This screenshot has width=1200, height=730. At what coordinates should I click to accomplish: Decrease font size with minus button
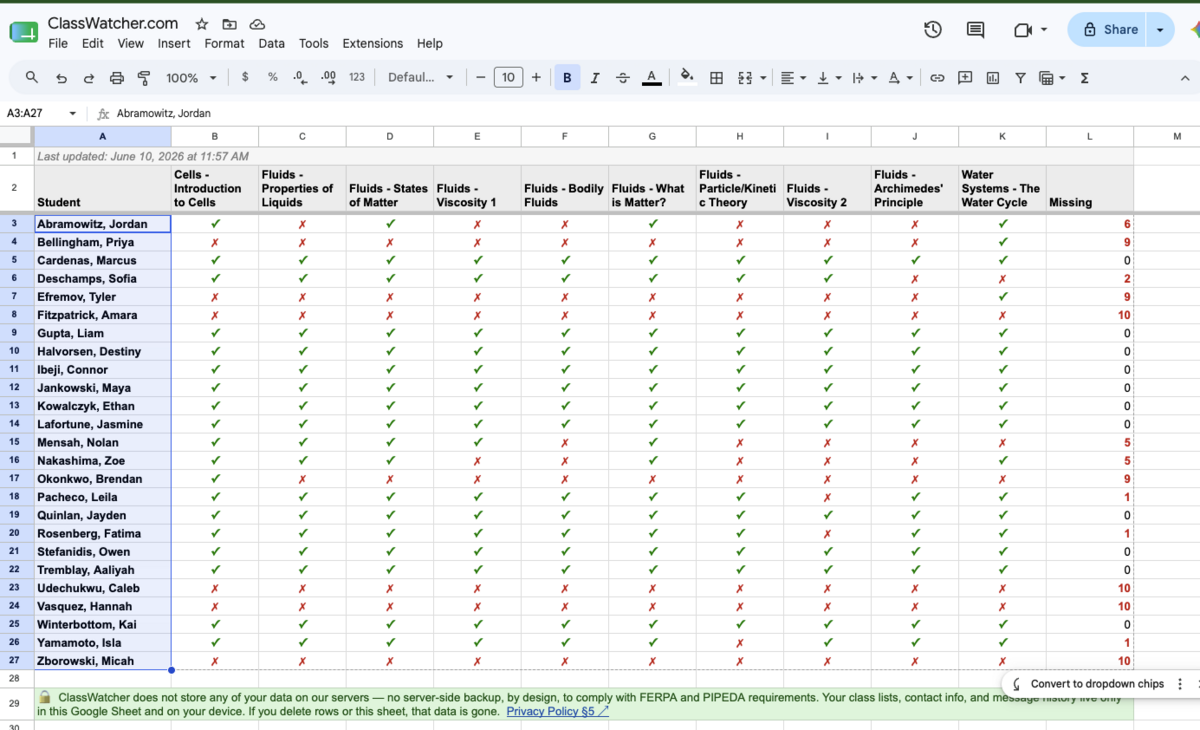[x=480, y=77]
